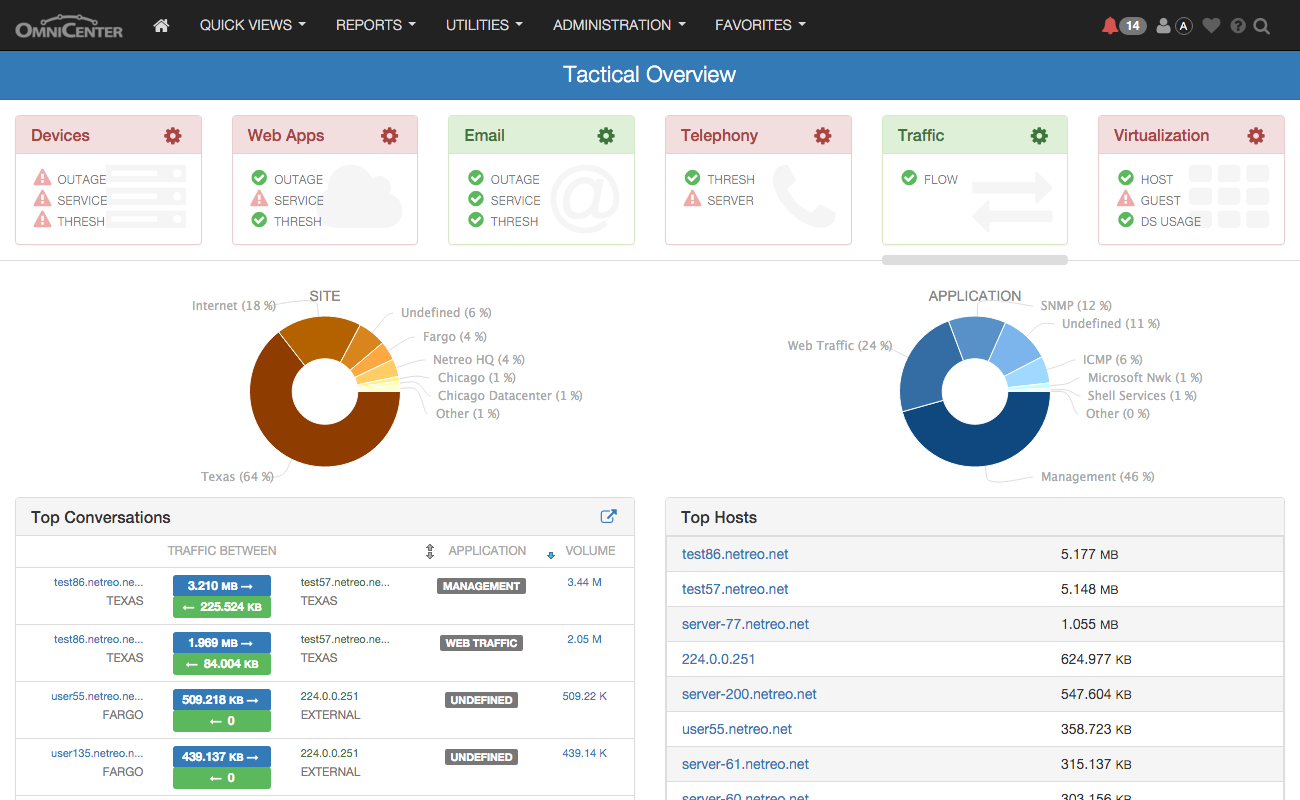1300x800 pixels.
Task: Click the heart favorites icon in top bar
Action: [x=1211, y=25]
